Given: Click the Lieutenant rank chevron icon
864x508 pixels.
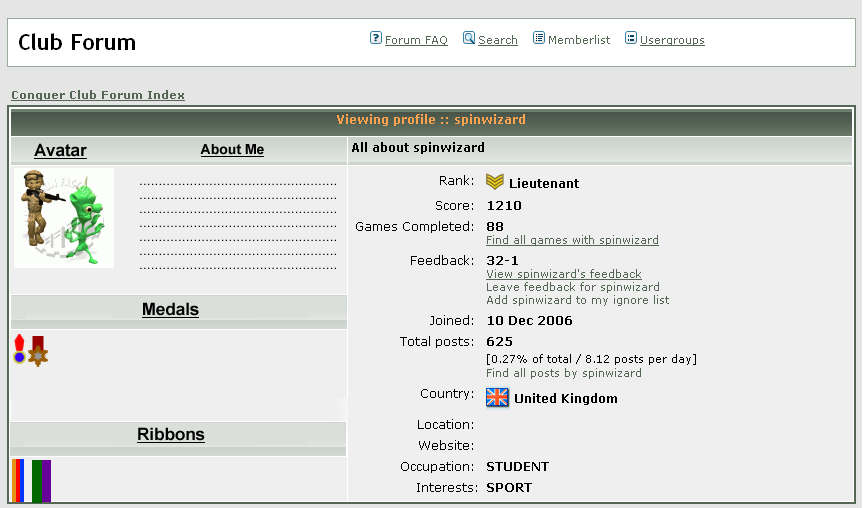Looking at the screenshot, I should click(495, 182).
